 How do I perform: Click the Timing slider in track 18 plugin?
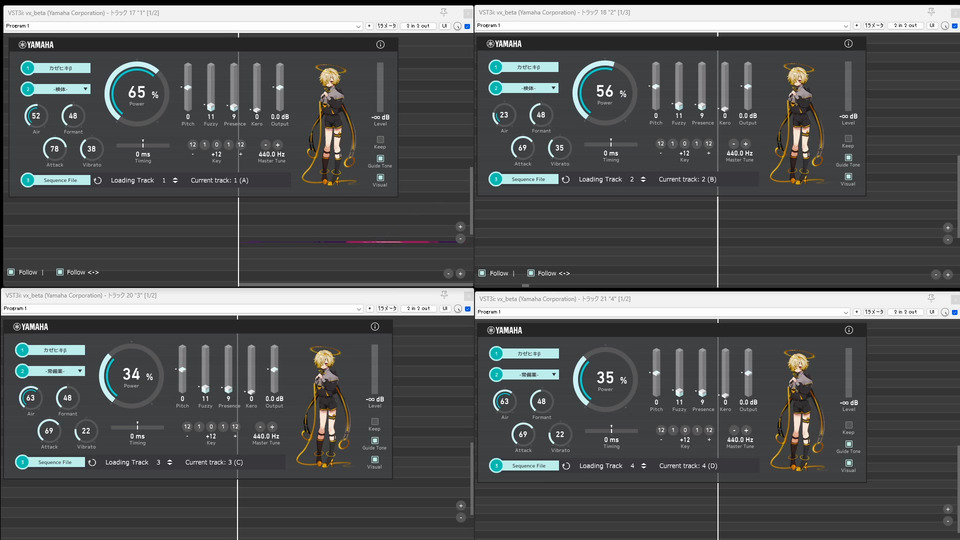tap(610, 144)
